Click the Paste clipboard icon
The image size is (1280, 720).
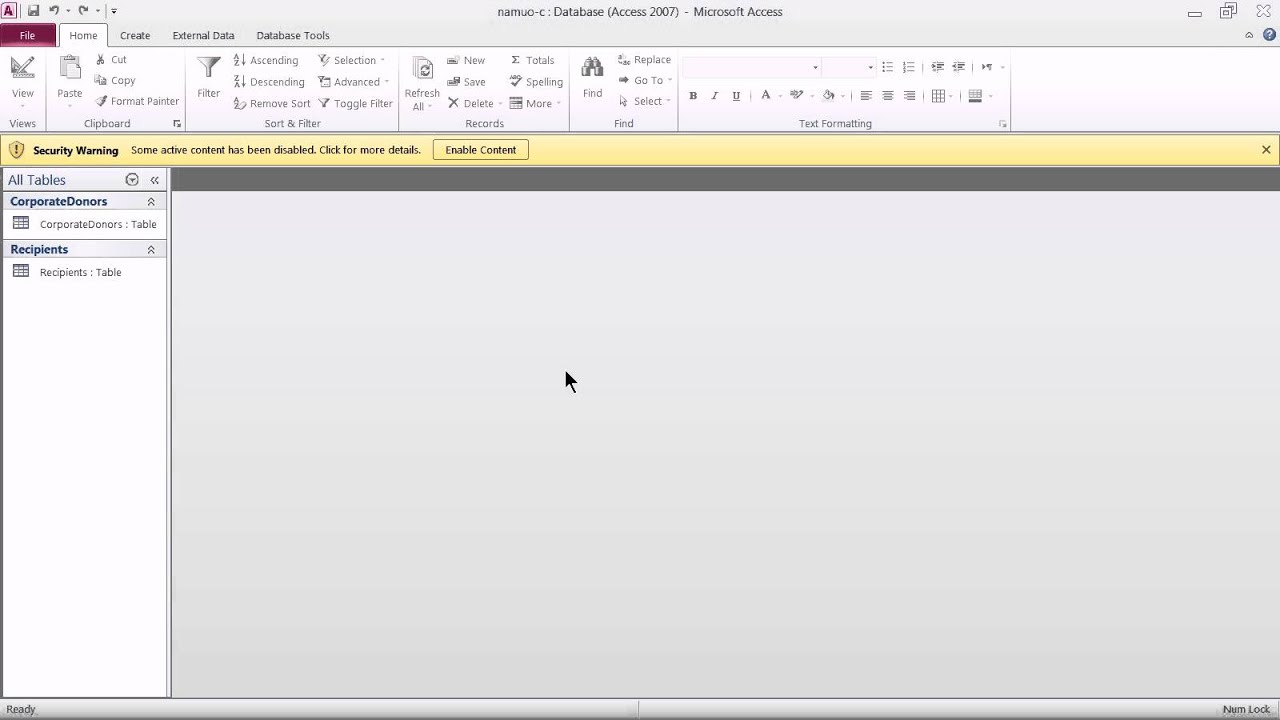click(70, 68)
